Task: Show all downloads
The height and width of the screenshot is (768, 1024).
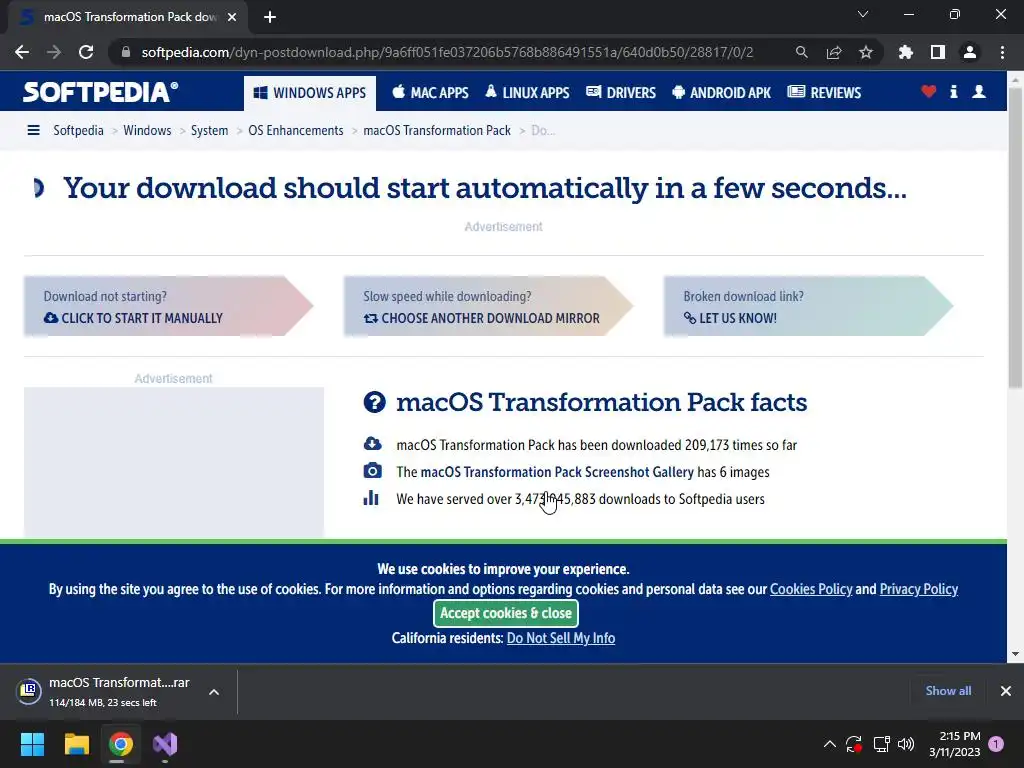Action: click(x=948, y=691)
